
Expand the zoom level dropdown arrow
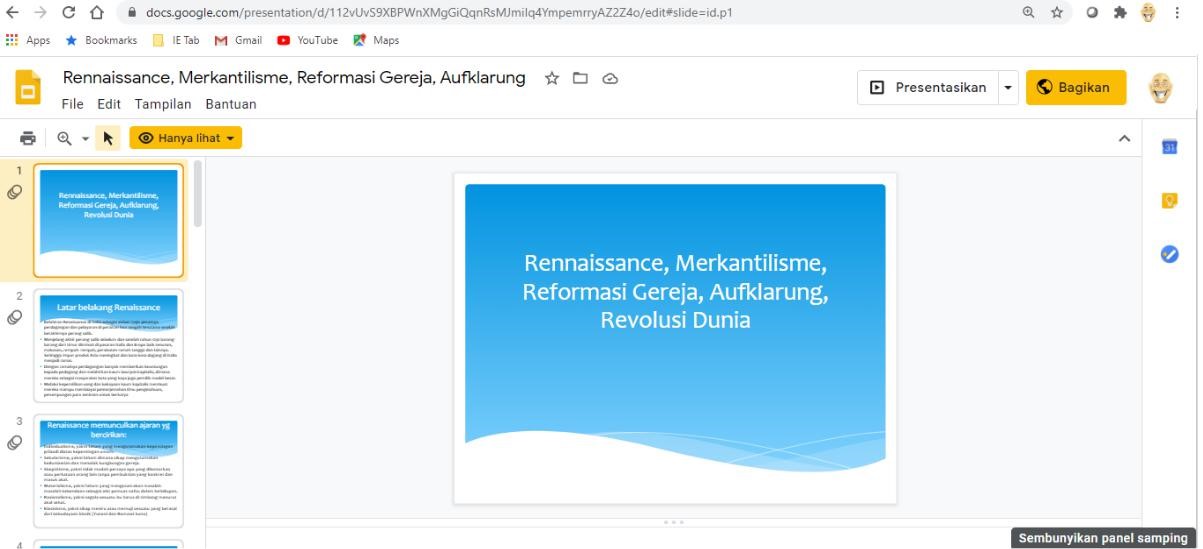point(85,139)
